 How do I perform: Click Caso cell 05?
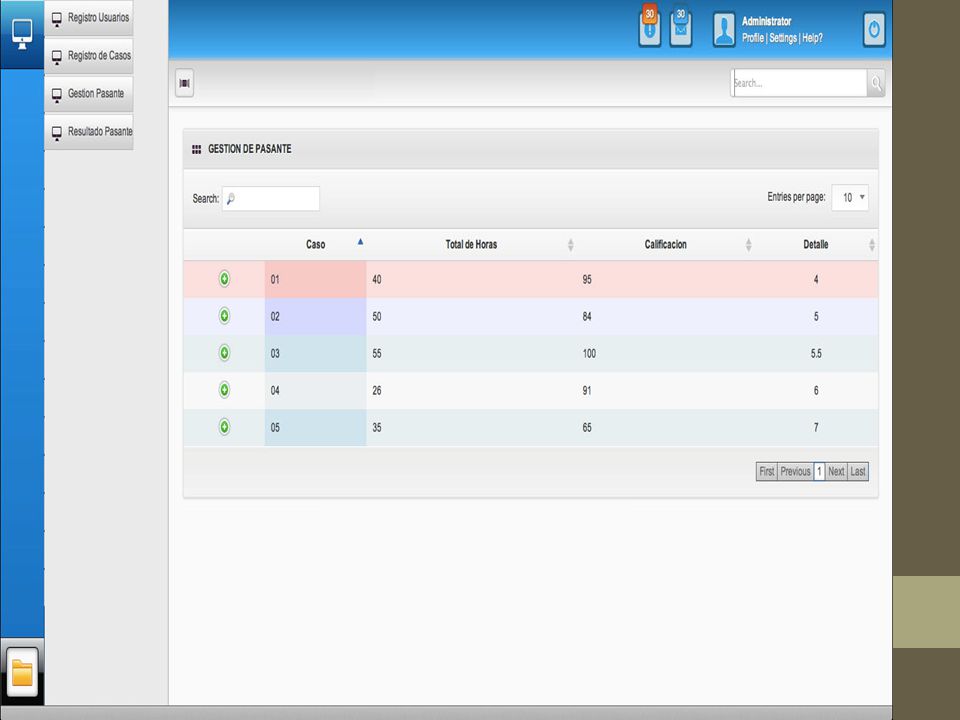tap(315, 427)
